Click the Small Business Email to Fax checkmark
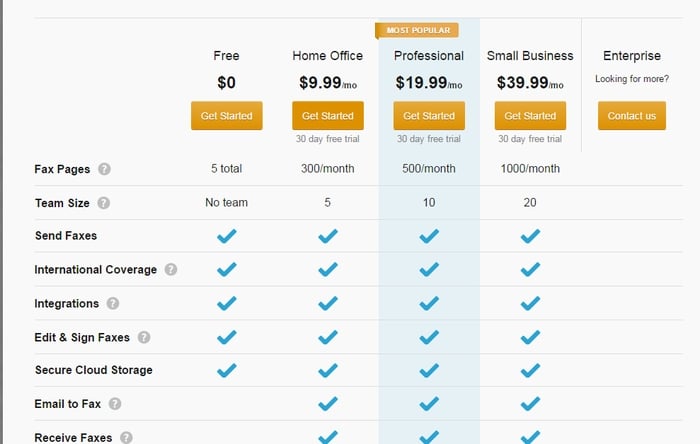Screen dimensions: 700x444 (530, 404)
